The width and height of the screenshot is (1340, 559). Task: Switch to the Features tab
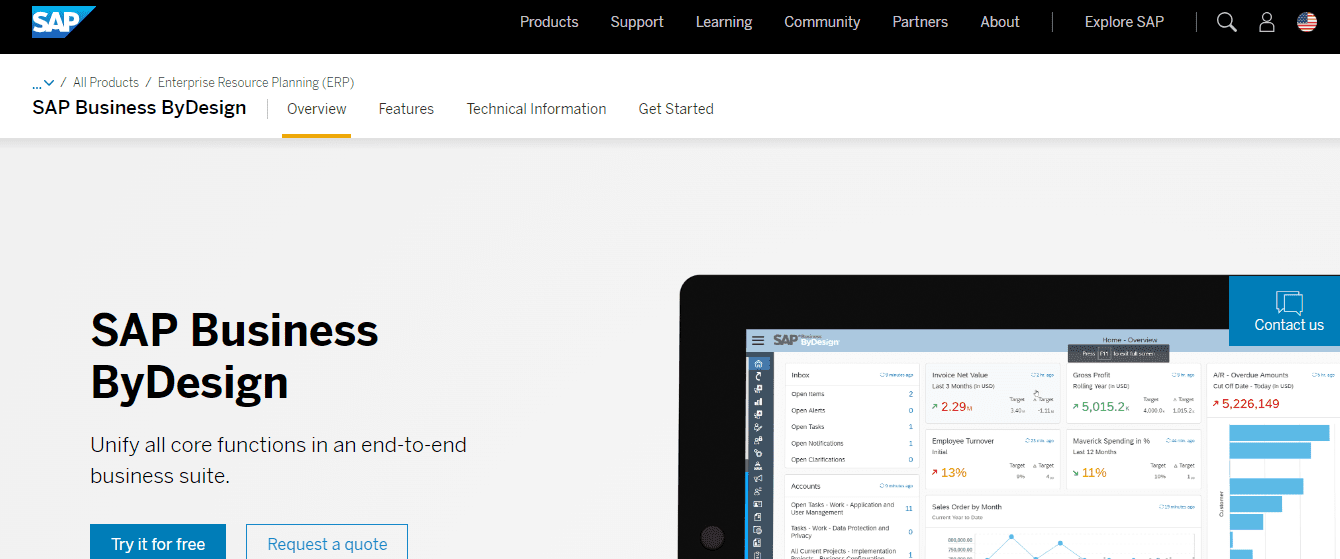406,109
